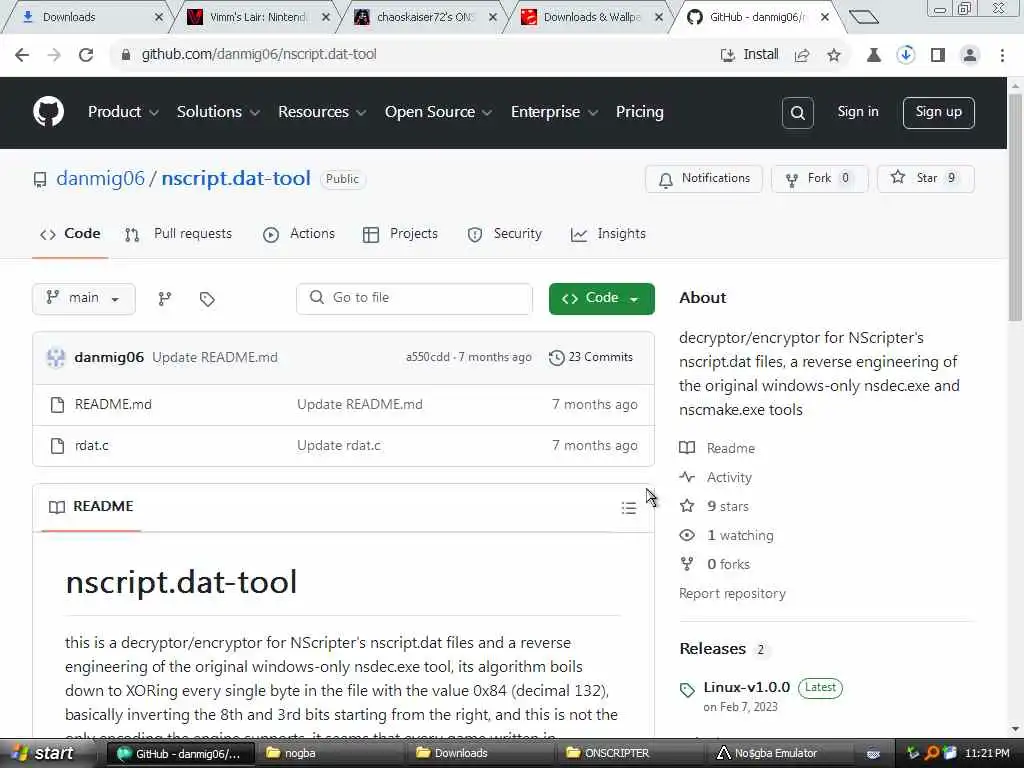Image resolution: width=1024 pixels, height=768 pixels.
Task: Open the README.md file
Action: tap(113, 404)
